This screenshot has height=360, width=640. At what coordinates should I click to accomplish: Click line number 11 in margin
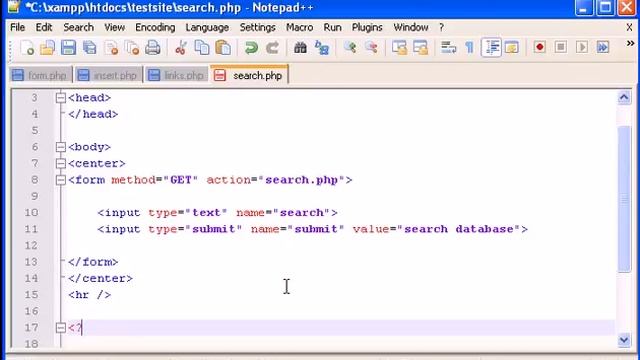click(31, 229)
